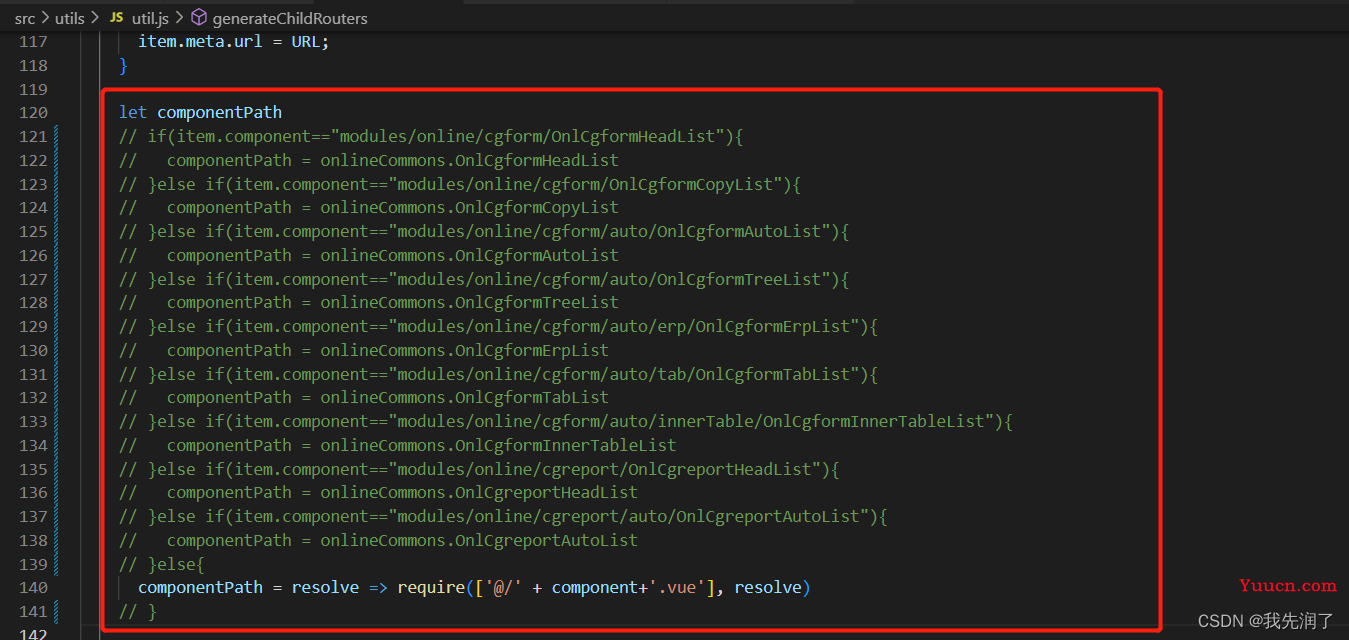Click line number 127 in gutter
This screenshot has width=1349, height=640.
(34, 279)
